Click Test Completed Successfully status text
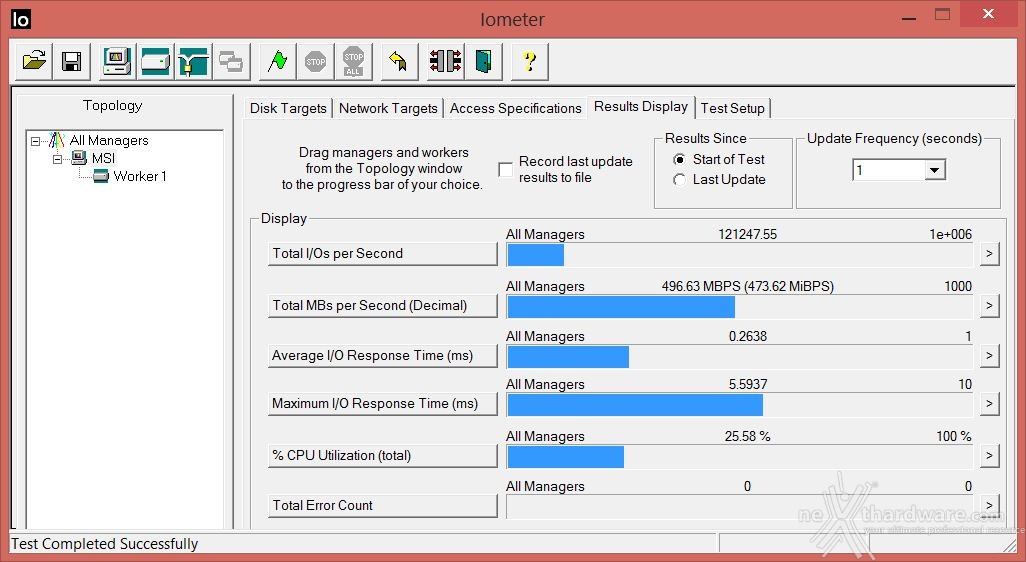 (x=105, y=544)
